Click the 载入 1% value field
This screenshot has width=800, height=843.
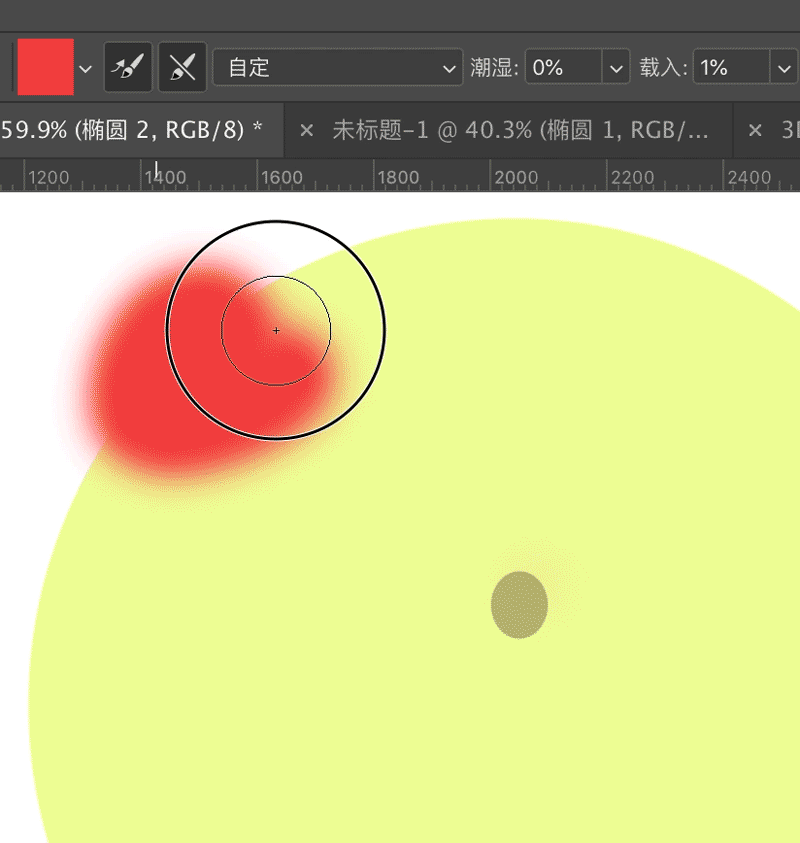731,67
